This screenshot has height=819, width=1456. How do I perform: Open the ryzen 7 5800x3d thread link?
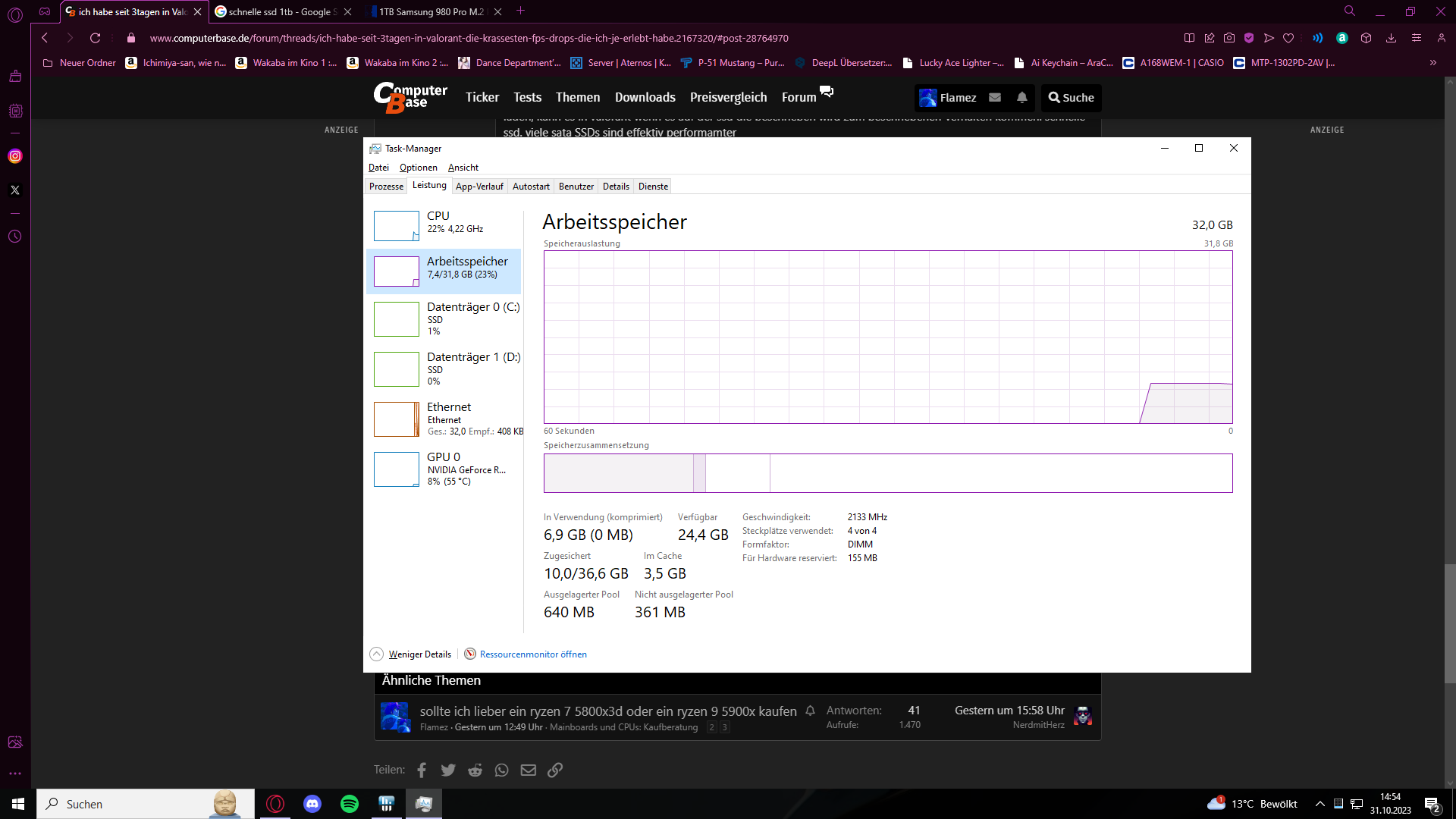tap(607, 711)
